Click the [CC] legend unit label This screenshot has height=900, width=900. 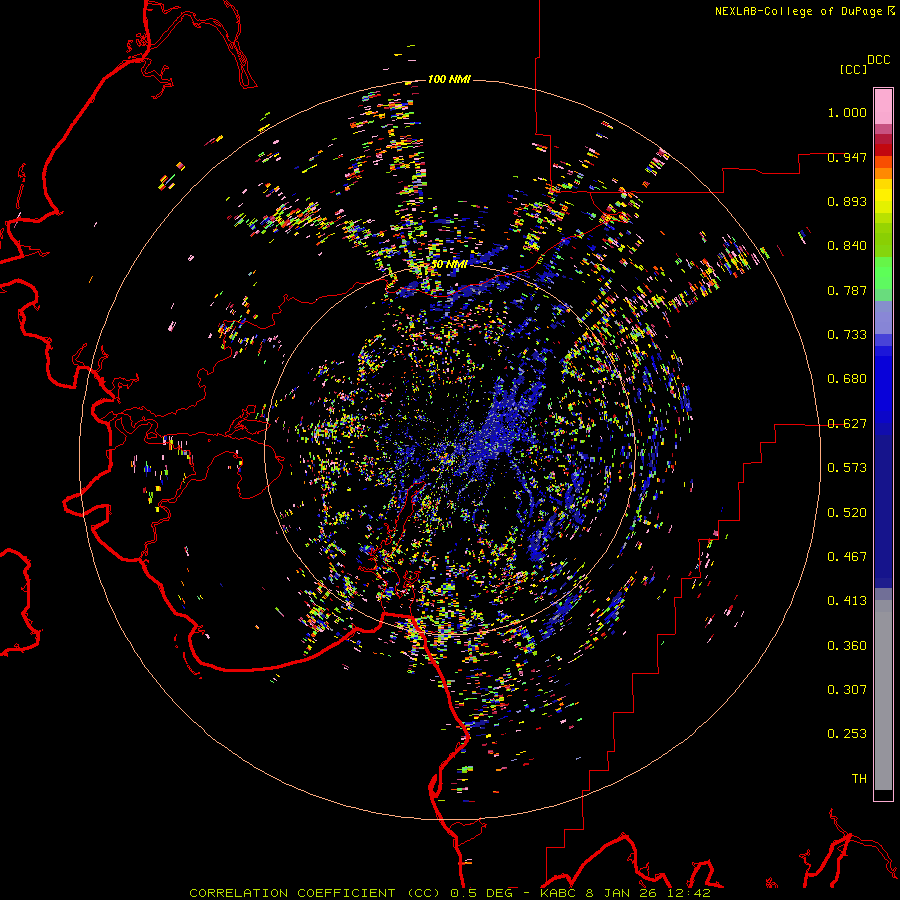[x=853, y=69]
